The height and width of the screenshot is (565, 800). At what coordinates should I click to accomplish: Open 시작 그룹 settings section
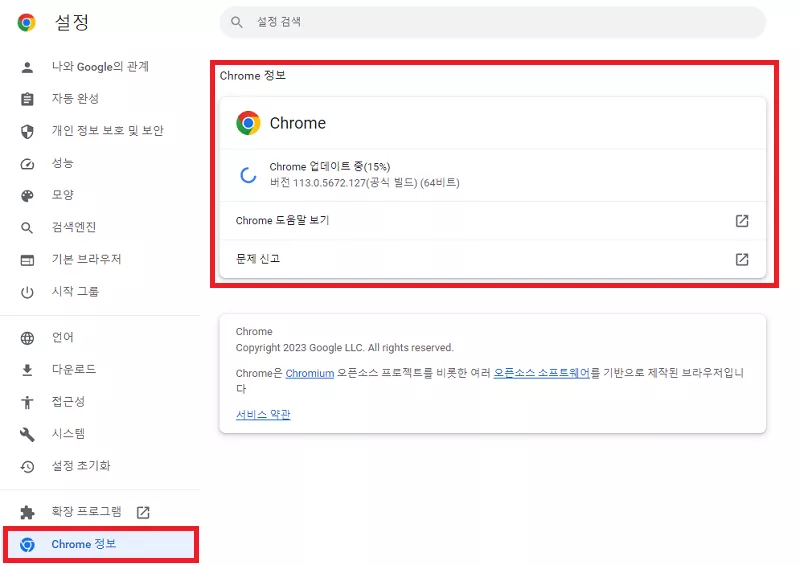[75, 291]
